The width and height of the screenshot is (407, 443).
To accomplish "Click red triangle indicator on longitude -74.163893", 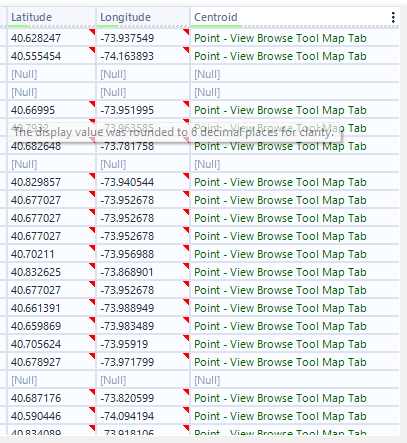I will [x=186, y=50].
